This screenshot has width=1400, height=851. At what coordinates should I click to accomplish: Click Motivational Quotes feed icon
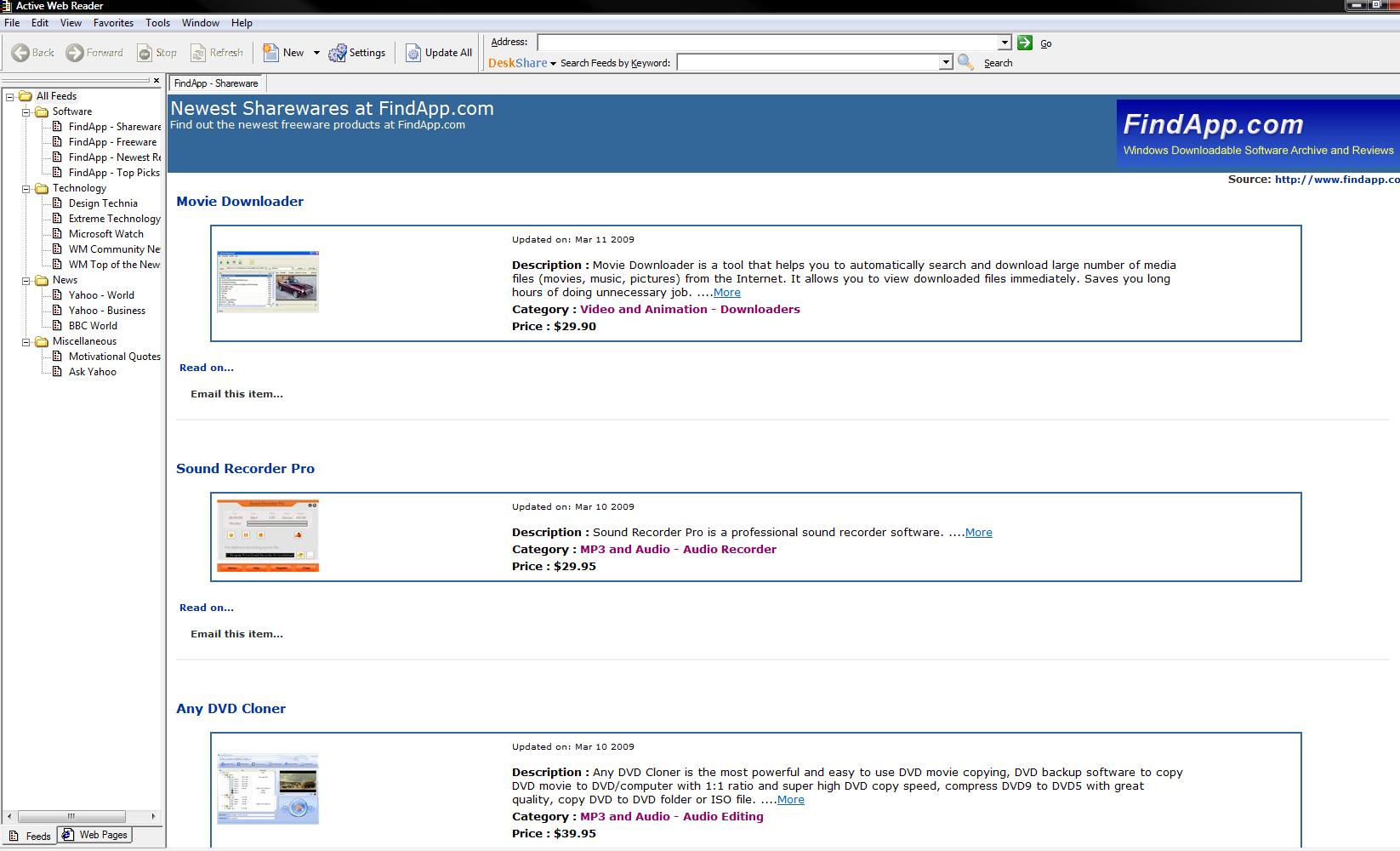(x=58, y=357)
